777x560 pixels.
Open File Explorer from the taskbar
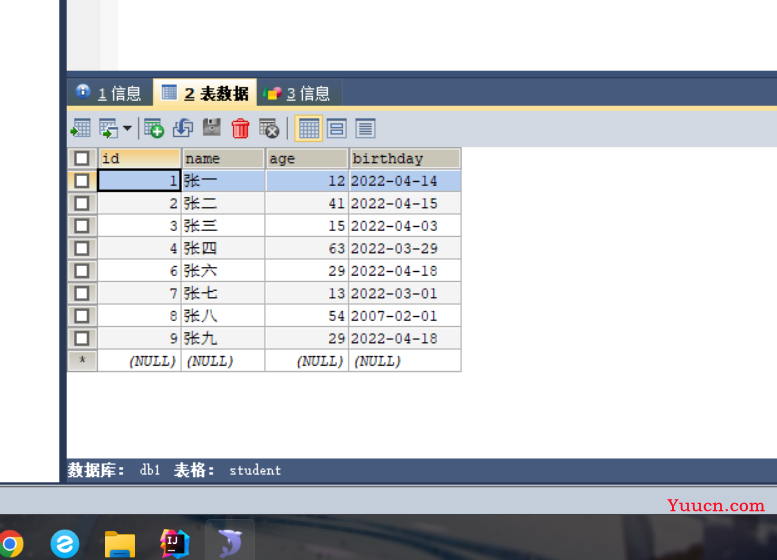(x=119, y=544)
